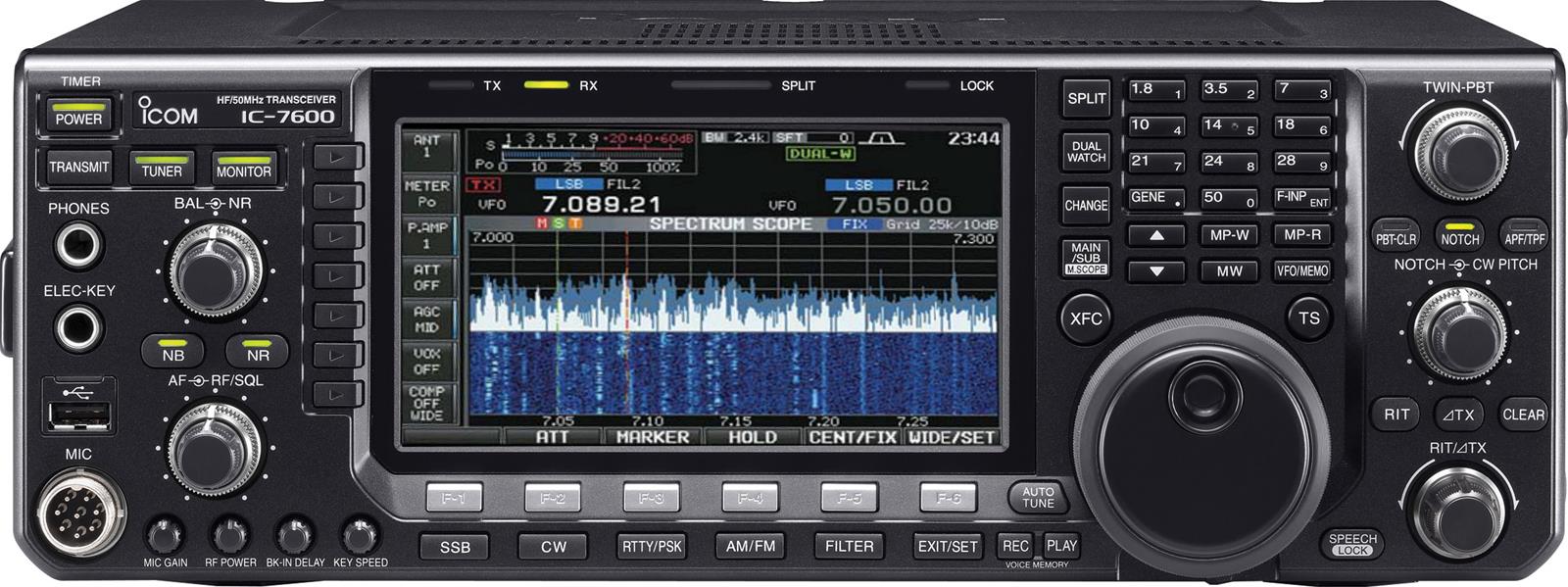Push the soft key beside P.AMP 1
This screenshot has height=587, width=1568.
pos(338,235)
